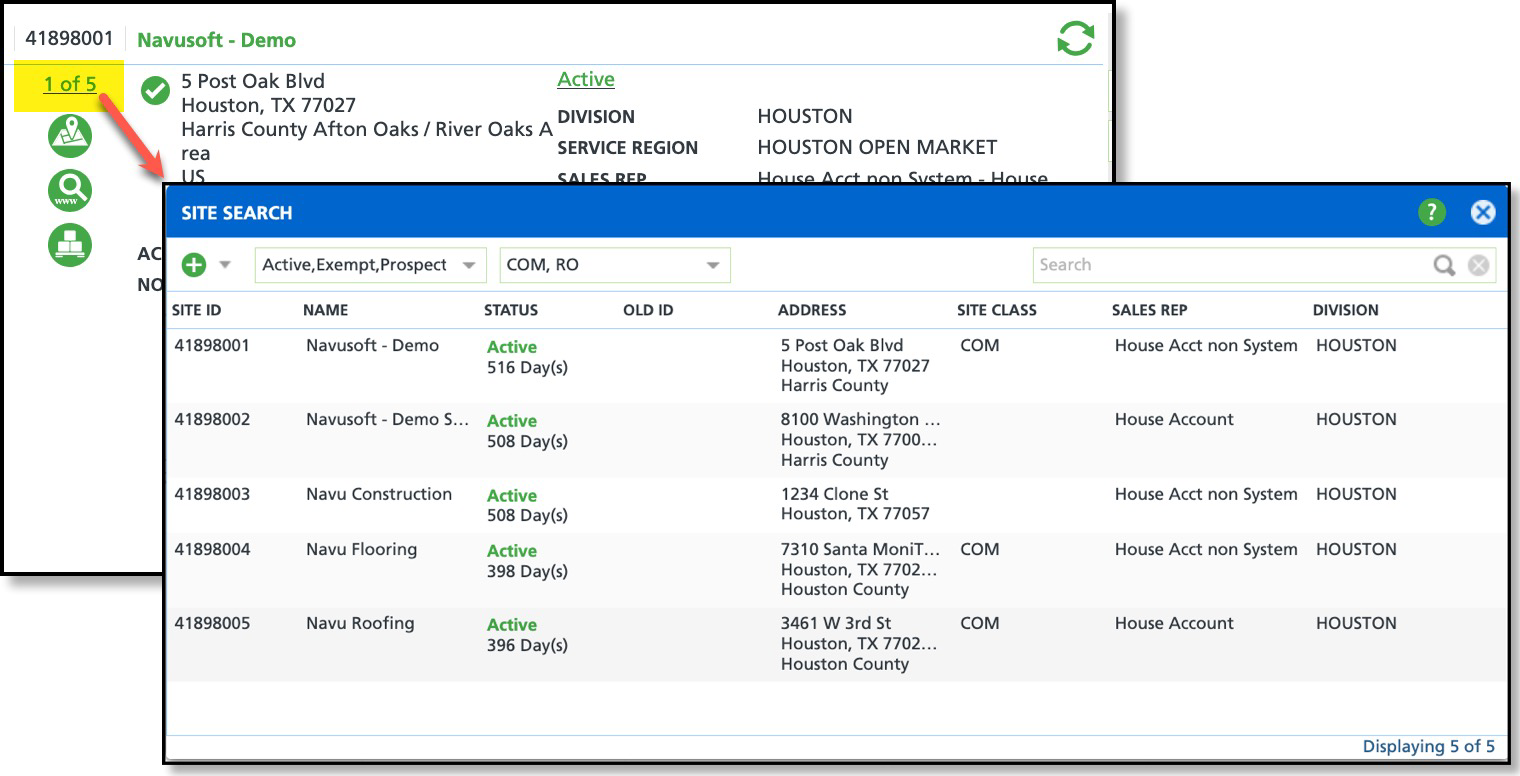Close the Site Search dialog
Image resolution: width=1520 pixels, height=776 pixels.
coord(1483,212)
